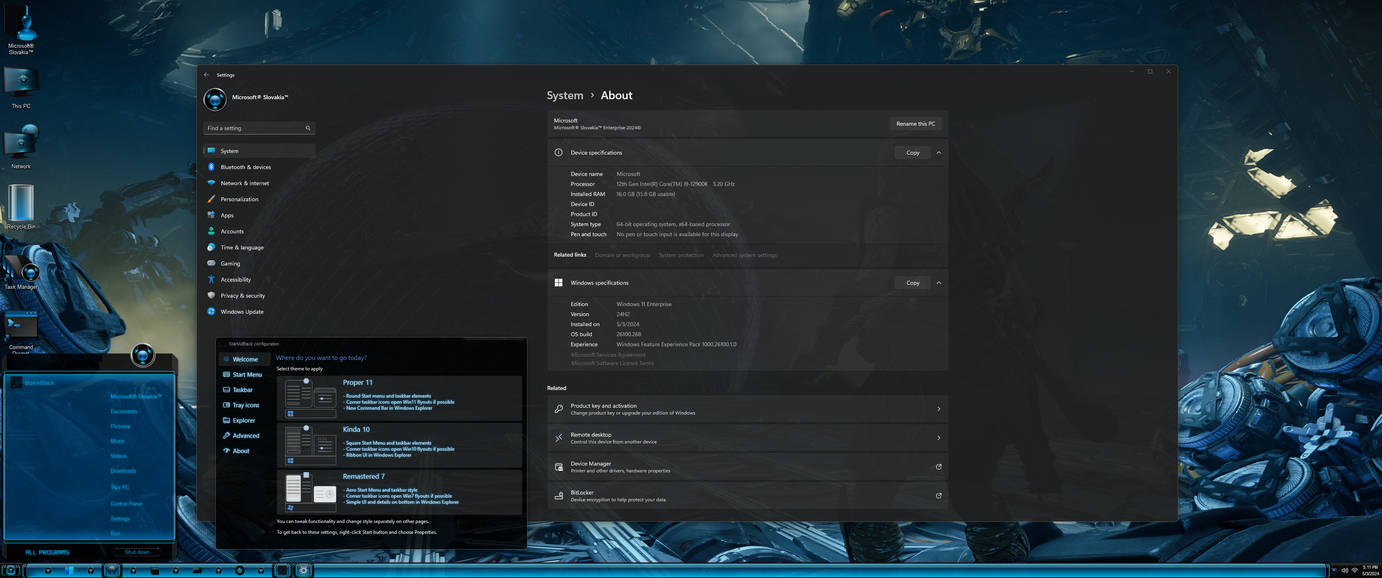Open Control Panel from Start menu
The height and width of the screenshot is (578, 1382).
(x=126, y=504)
